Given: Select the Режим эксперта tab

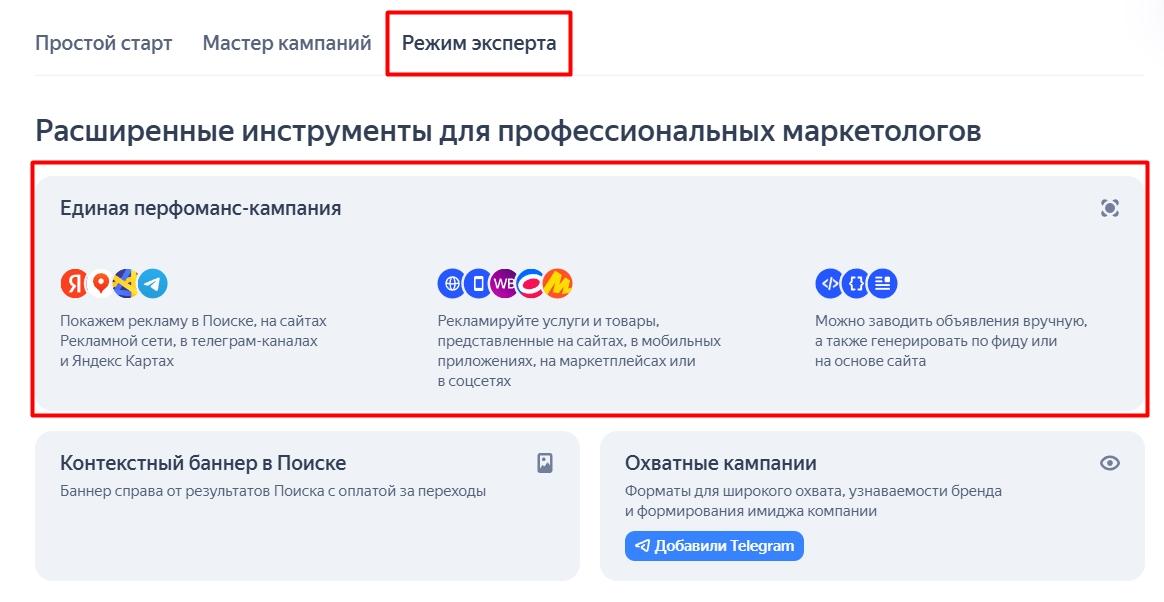Looking at the screenshot, I should [x=479, y=43].
